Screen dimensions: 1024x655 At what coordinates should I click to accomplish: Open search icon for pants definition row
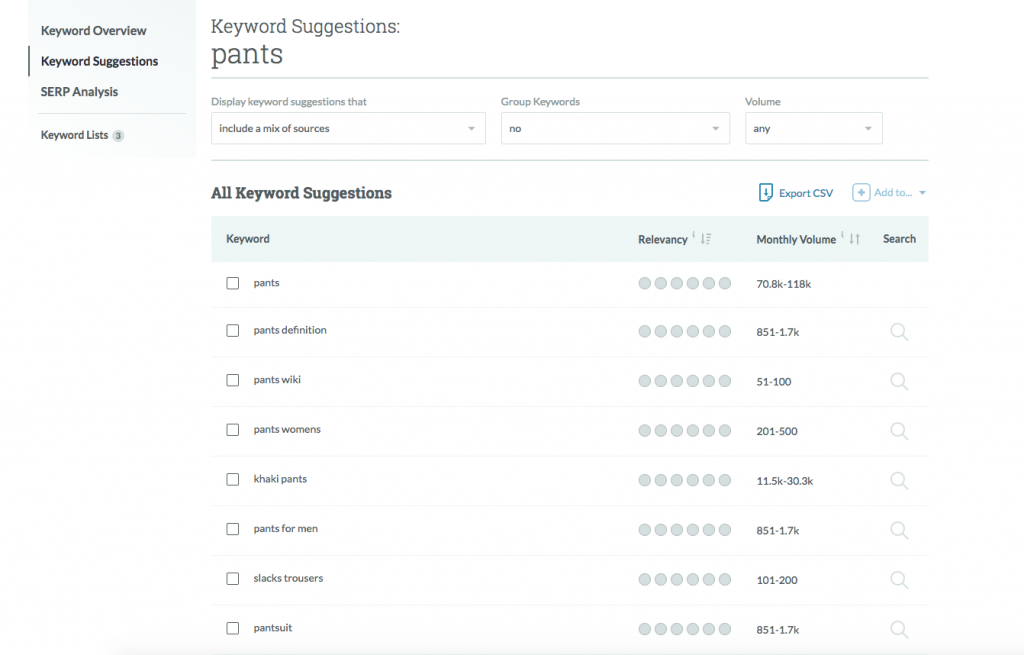pyautogui.click(x=898, y=331)
